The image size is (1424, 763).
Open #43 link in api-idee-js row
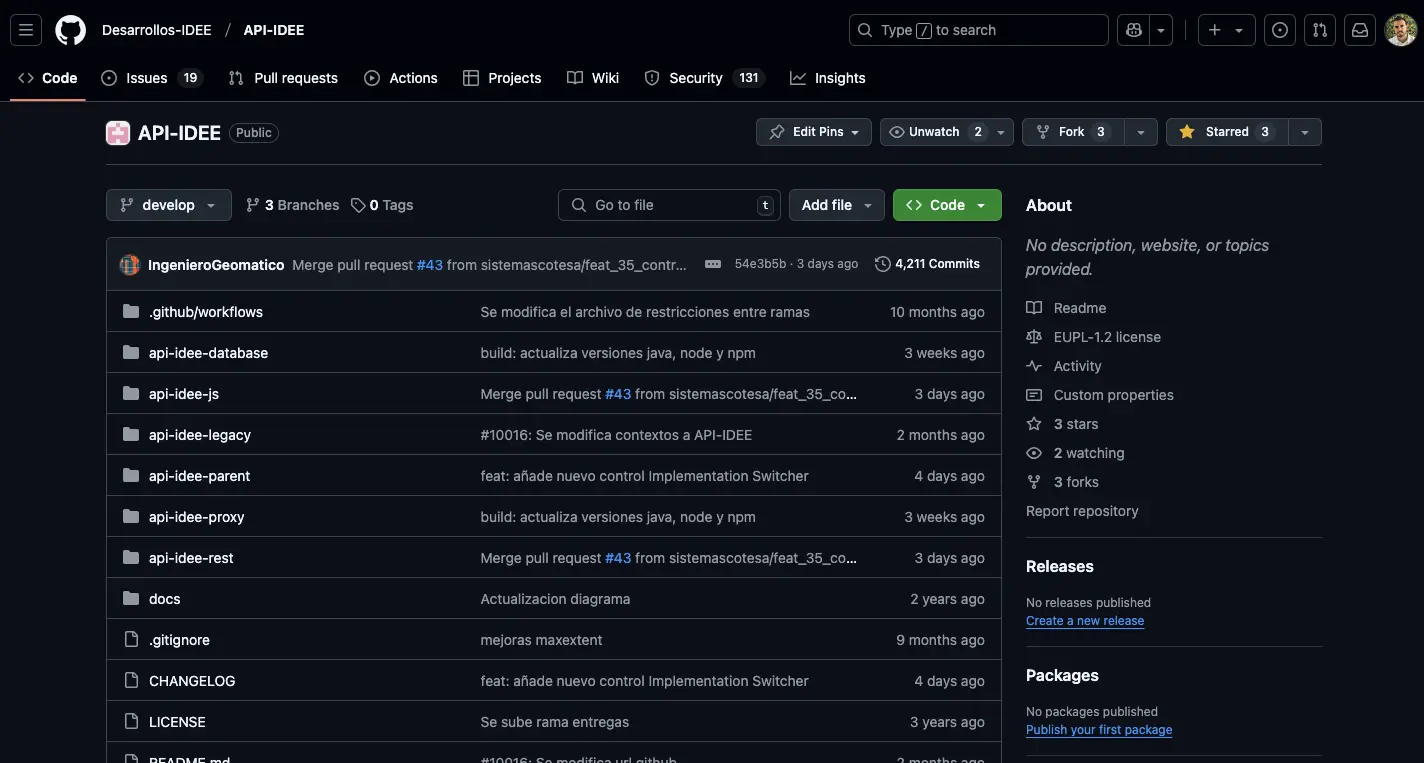click(x=618, y=394)
